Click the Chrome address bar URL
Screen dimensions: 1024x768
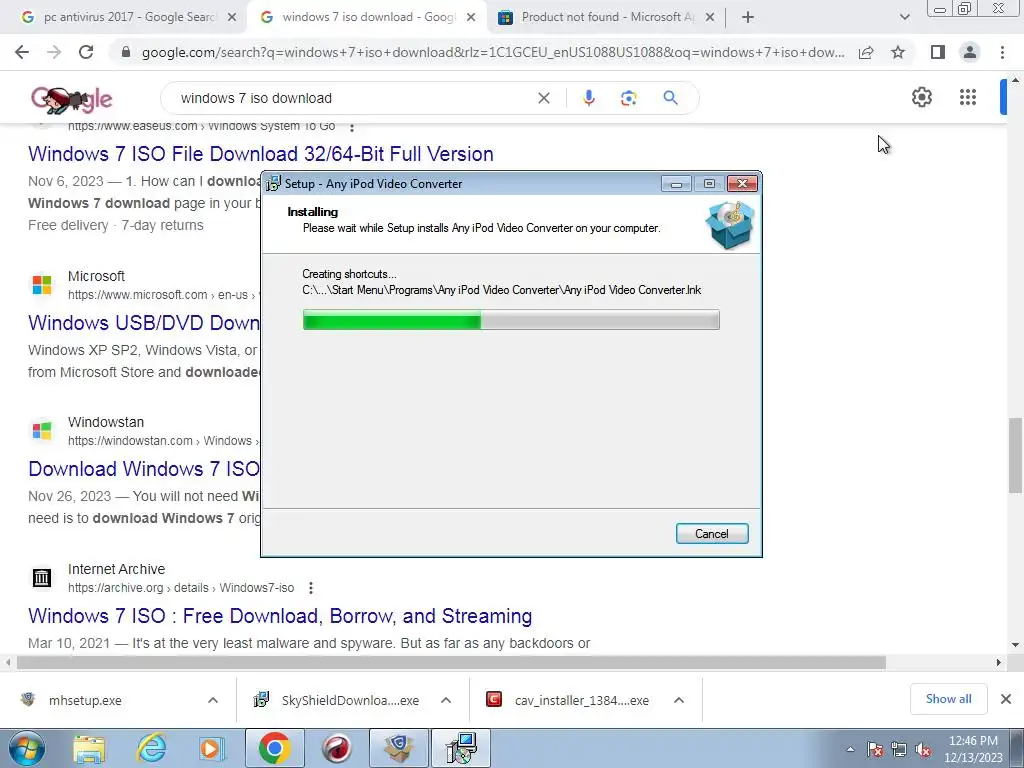click(x=493, y=52)
